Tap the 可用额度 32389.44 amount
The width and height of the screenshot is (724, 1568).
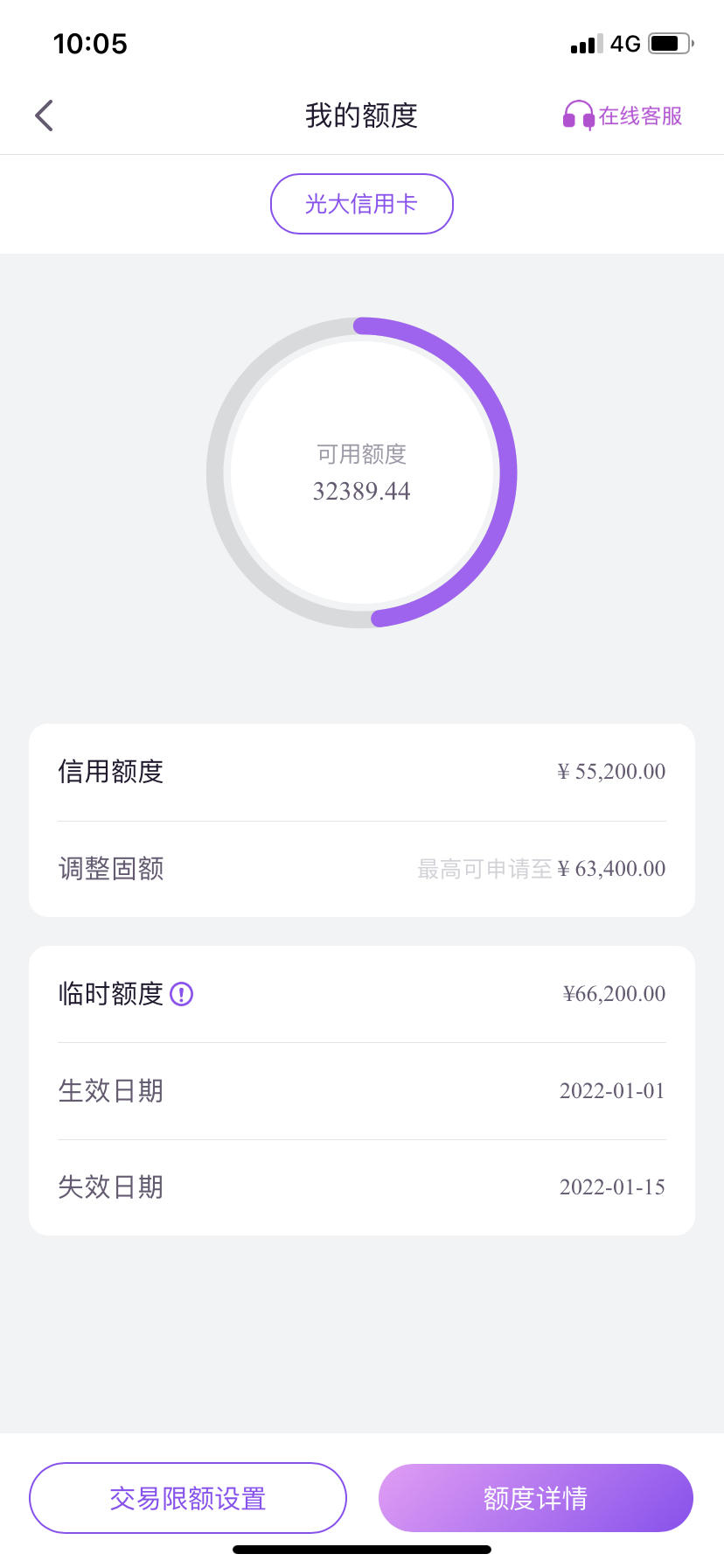point(362,491)
